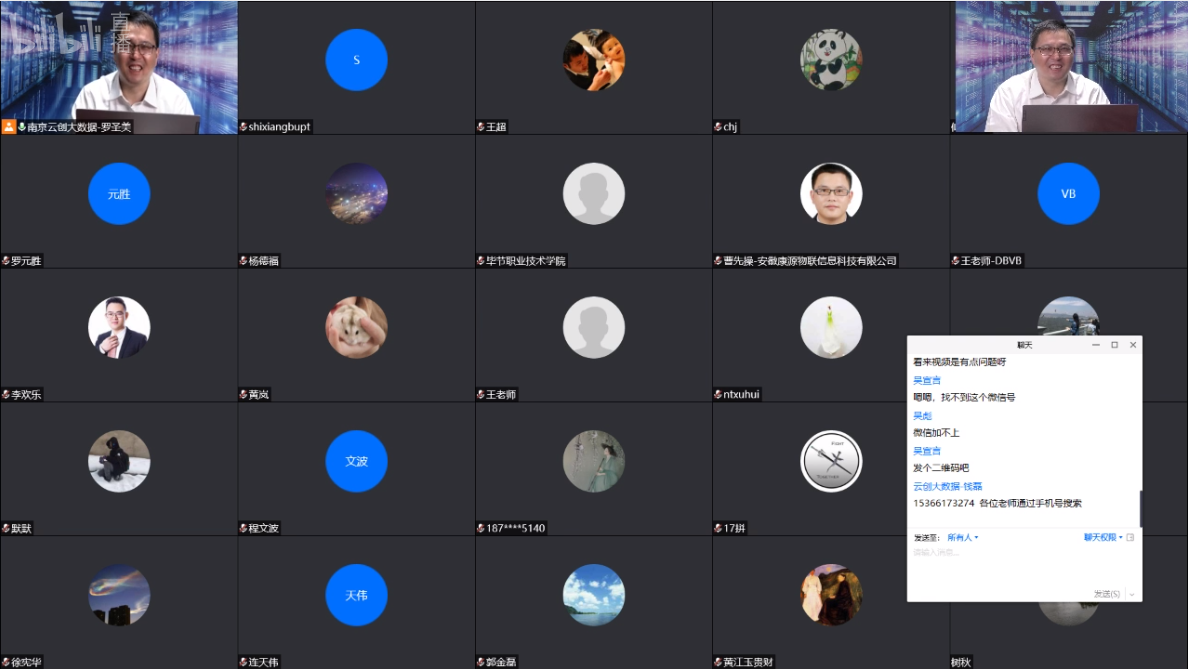Viewport: 1188px width, 669px height.
Task: Open the arrow dropdown beside 发送(S)
Action: tap(1132, 594)
